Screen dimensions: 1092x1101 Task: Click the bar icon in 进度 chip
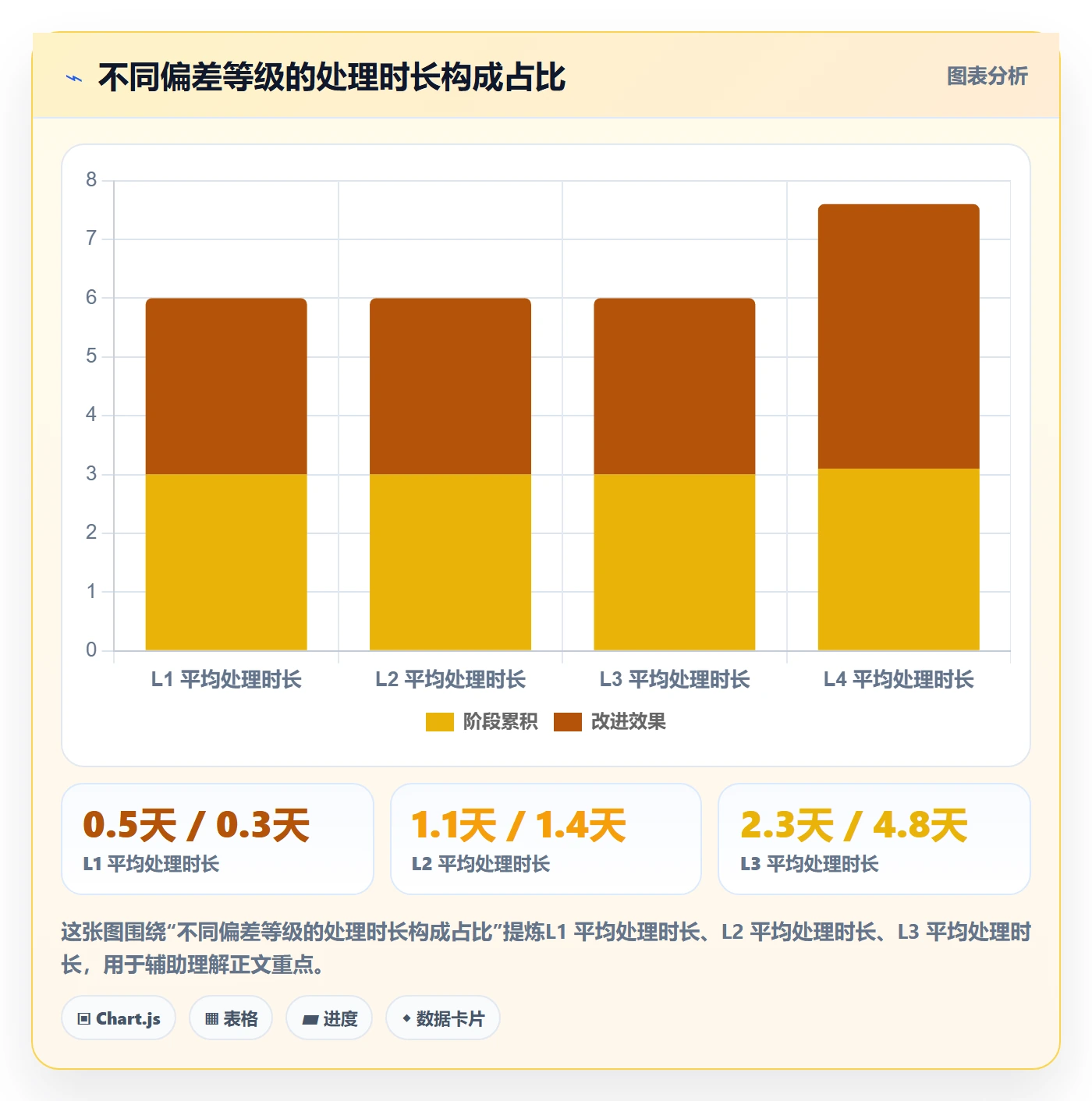(x=310, y=1020)
